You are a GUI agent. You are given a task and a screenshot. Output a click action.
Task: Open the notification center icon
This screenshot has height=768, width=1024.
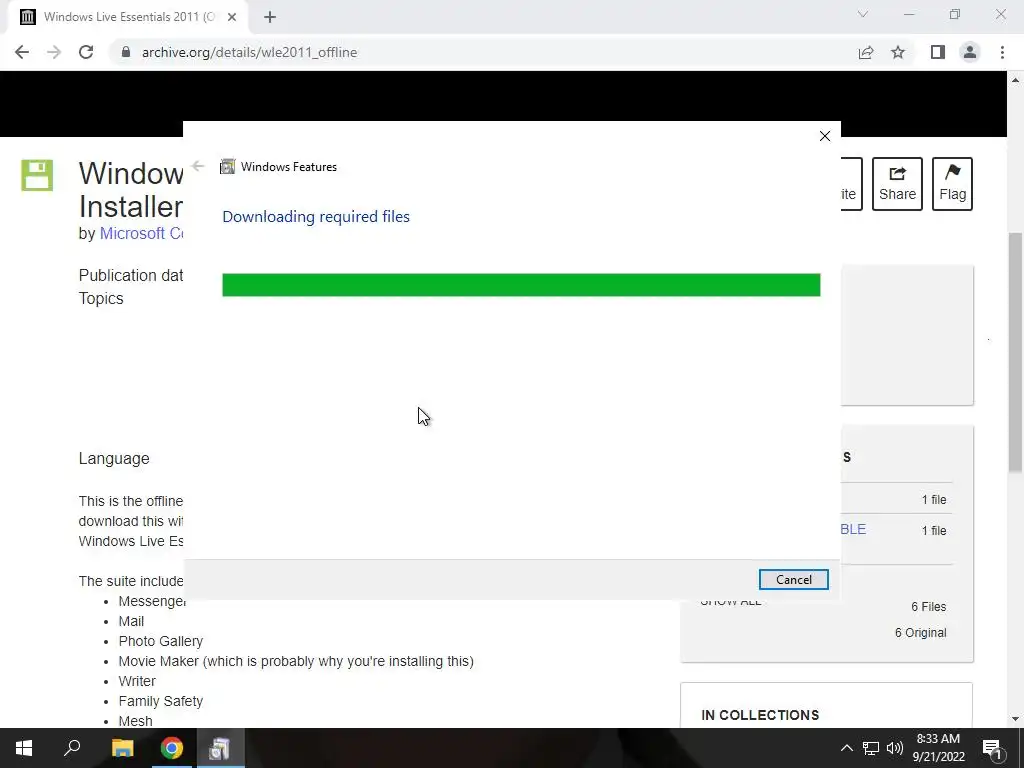click(991, 748)
